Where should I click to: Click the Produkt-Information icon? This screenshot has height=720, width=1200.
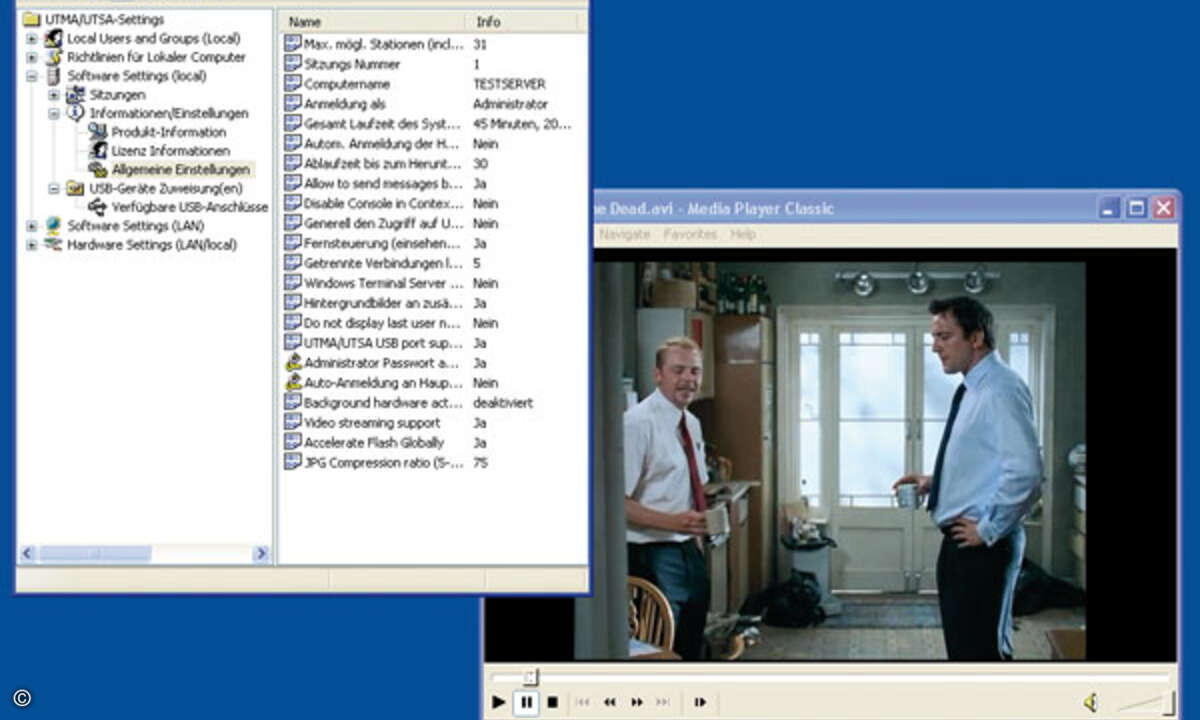pyautogui.click(x=97, y=132)
